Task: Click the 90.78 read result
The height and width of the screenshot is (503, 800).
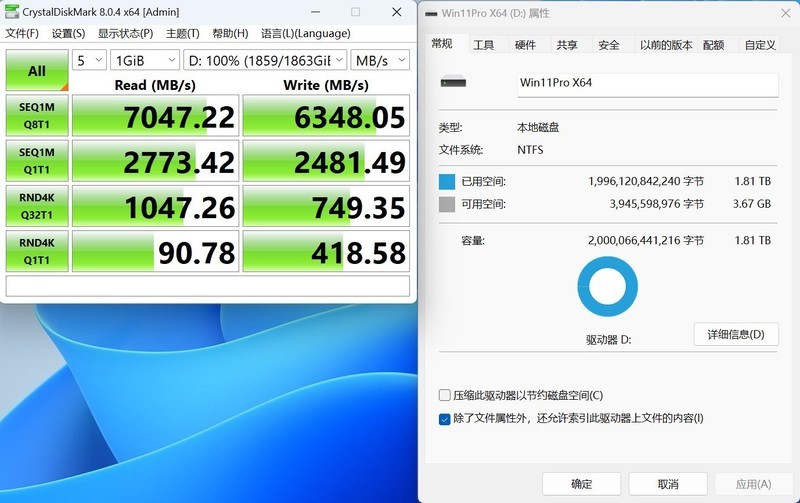Action: coord(155,251)
